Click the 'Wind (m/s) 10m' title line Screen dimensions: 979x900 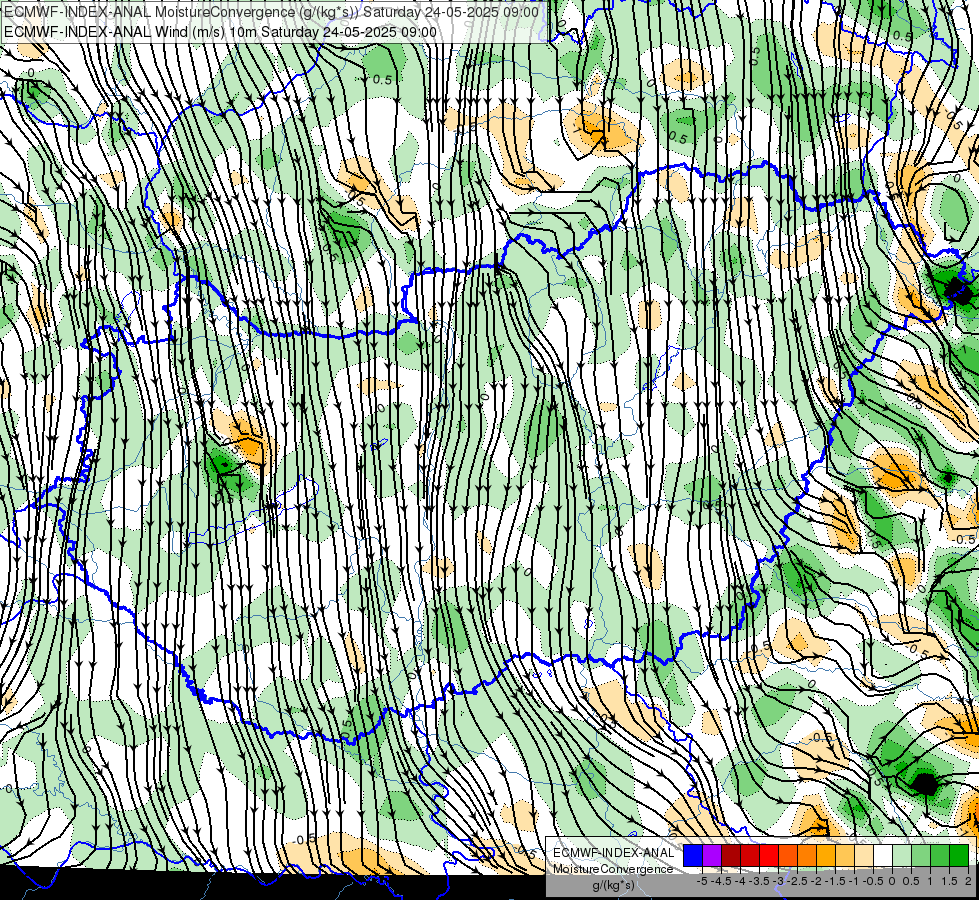pyautogui.click(x=220, y=31)
